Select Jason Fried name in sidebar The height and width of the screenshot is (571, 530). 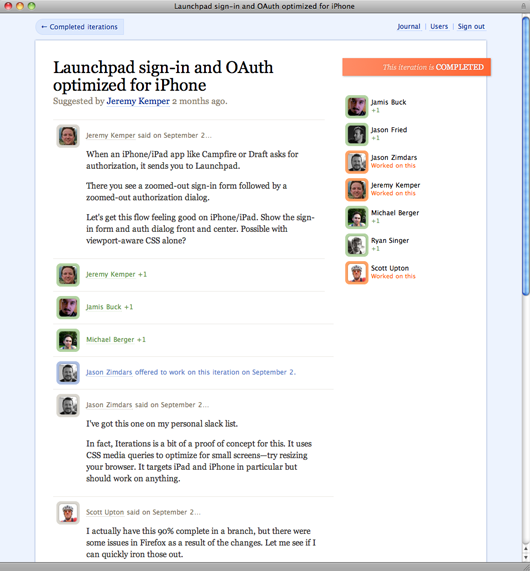389,130
